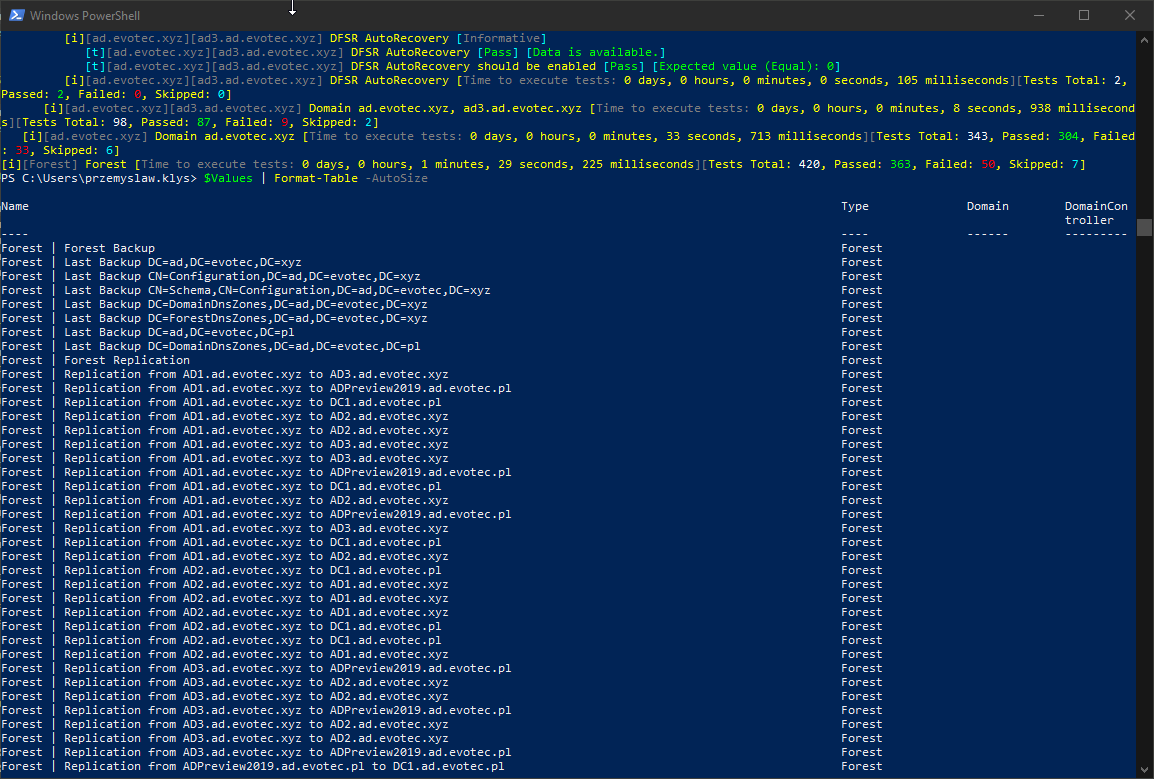The height and width of the screenshot is (779, 1154).
Task: Click the Type column header
Action: pyautogui.click(x=855, y=206)
